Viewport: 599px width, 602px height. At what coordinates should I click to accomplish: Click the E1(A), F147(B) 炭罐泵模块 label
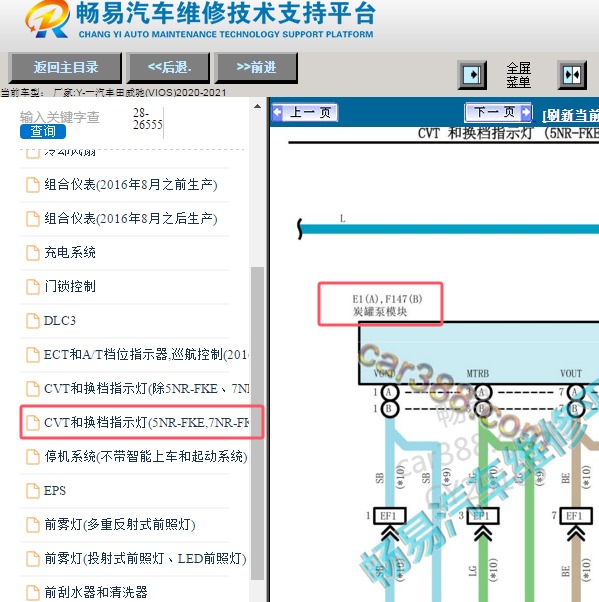(x=387, y=305)
